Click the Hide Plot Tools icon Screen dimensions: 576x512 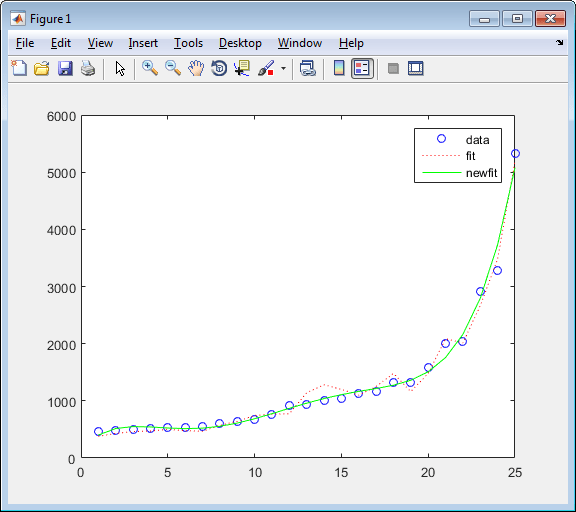pos(393,68)
